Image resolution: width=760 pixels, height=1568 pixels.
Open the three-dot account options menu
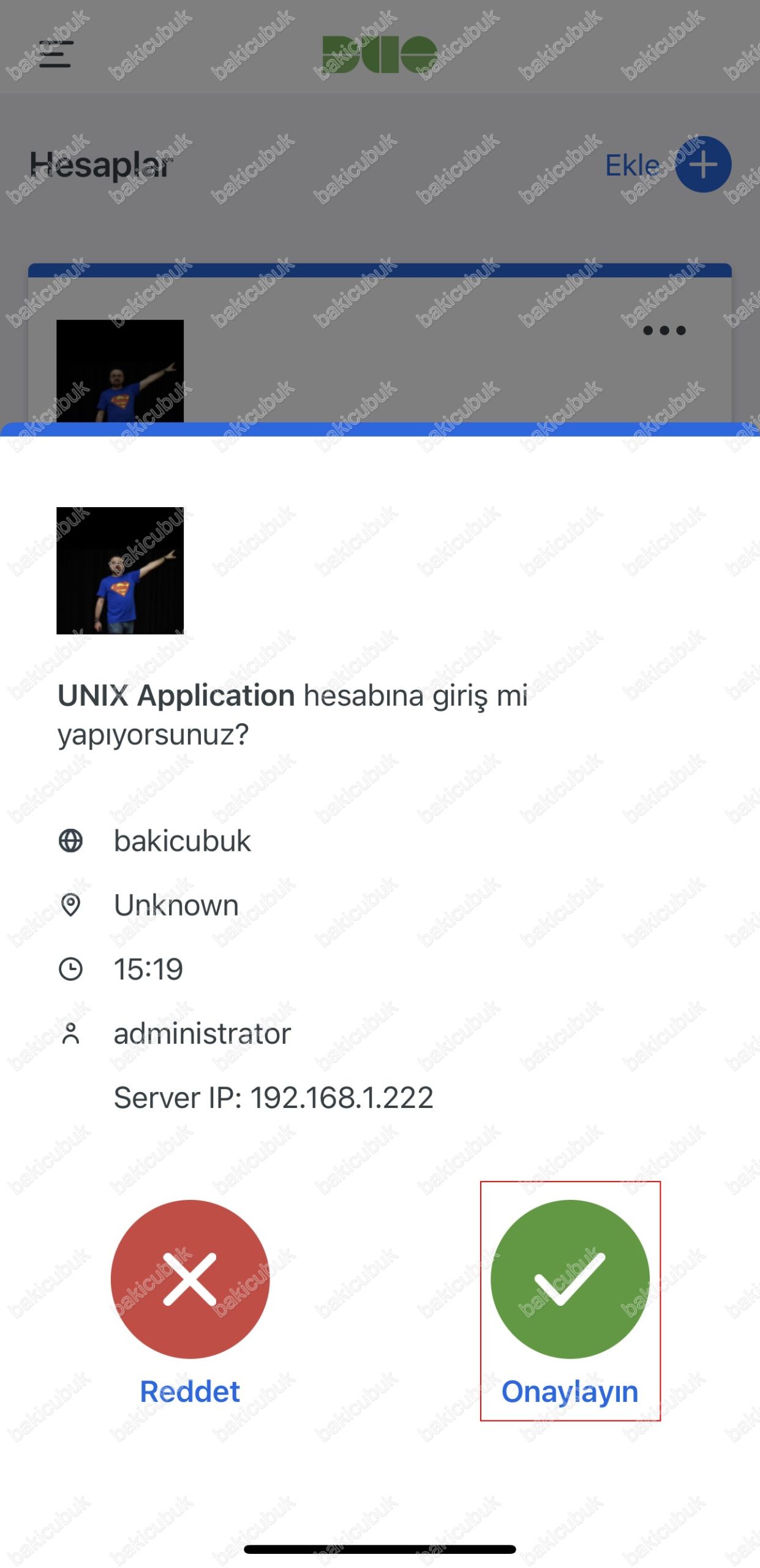pos(664,331)
